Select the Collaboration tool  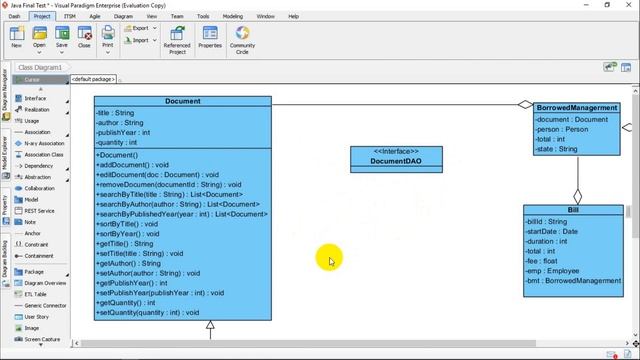tap(39, 188)
